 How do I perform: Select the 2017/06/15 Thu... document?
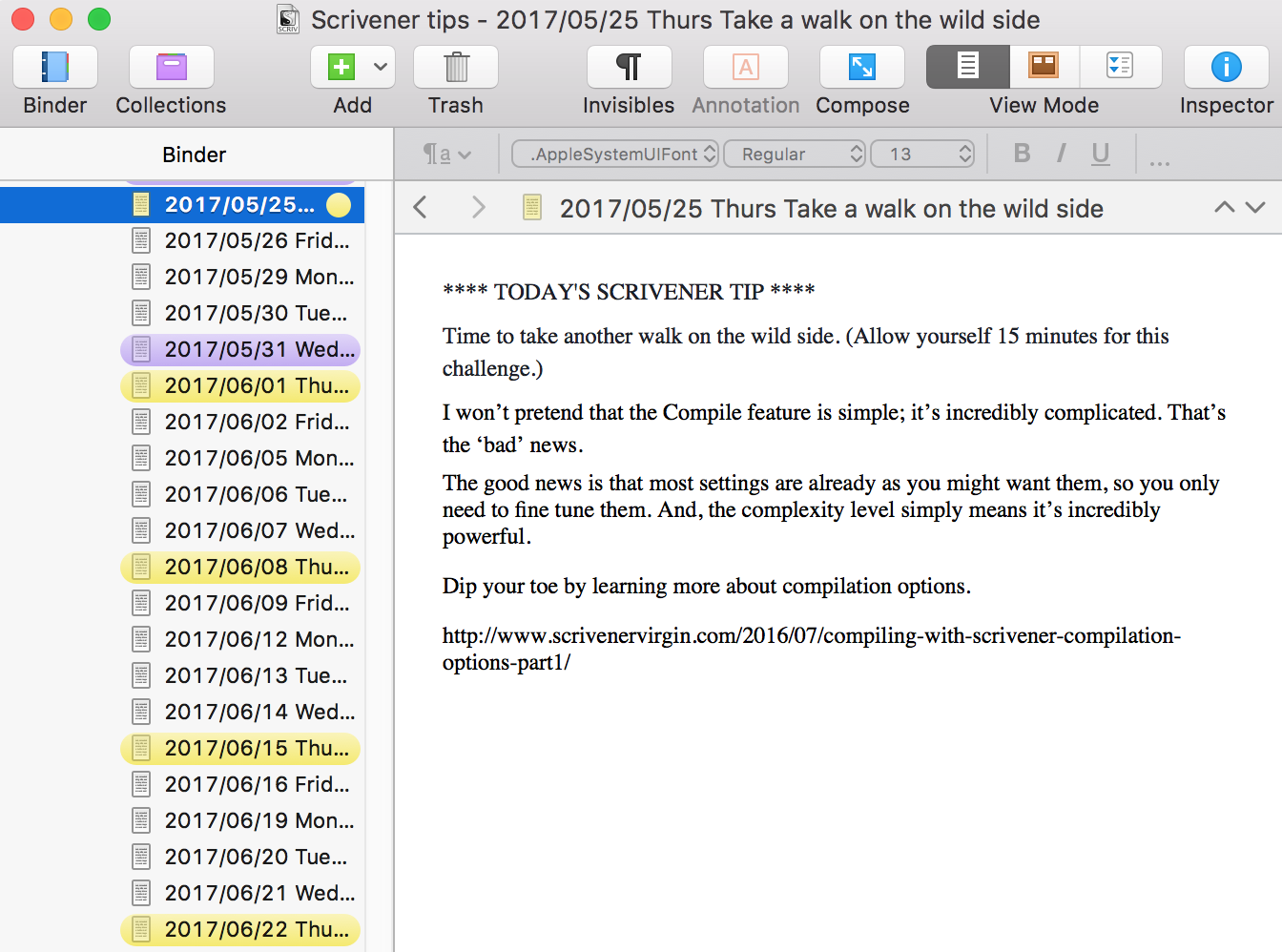tap(240, 748)
